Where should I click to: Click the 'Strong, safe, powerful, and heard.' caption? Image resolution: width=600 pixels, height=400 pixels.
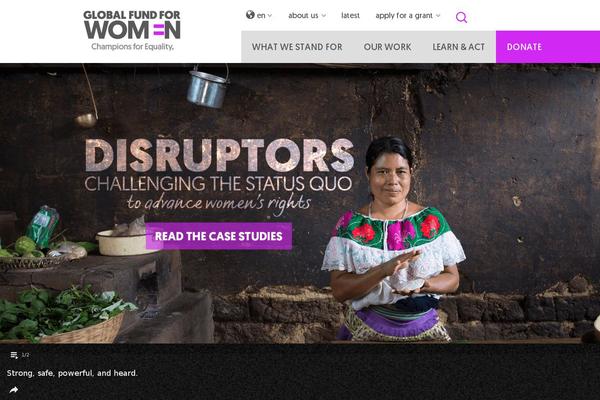tap(72, 373)
